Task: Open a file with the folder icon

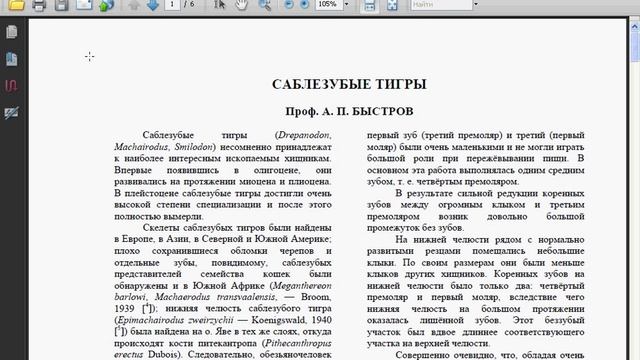Action: 16,5
